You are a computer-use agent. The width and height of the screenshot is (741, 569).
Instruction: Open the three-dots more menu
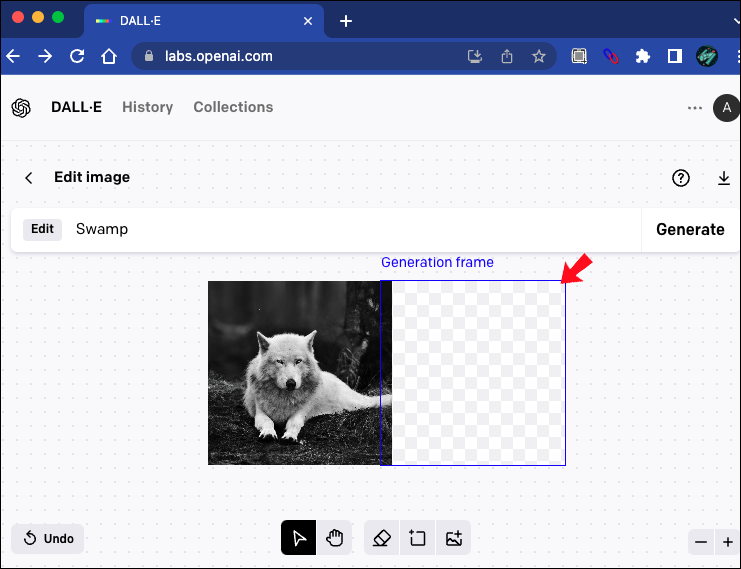click(695, 108)
